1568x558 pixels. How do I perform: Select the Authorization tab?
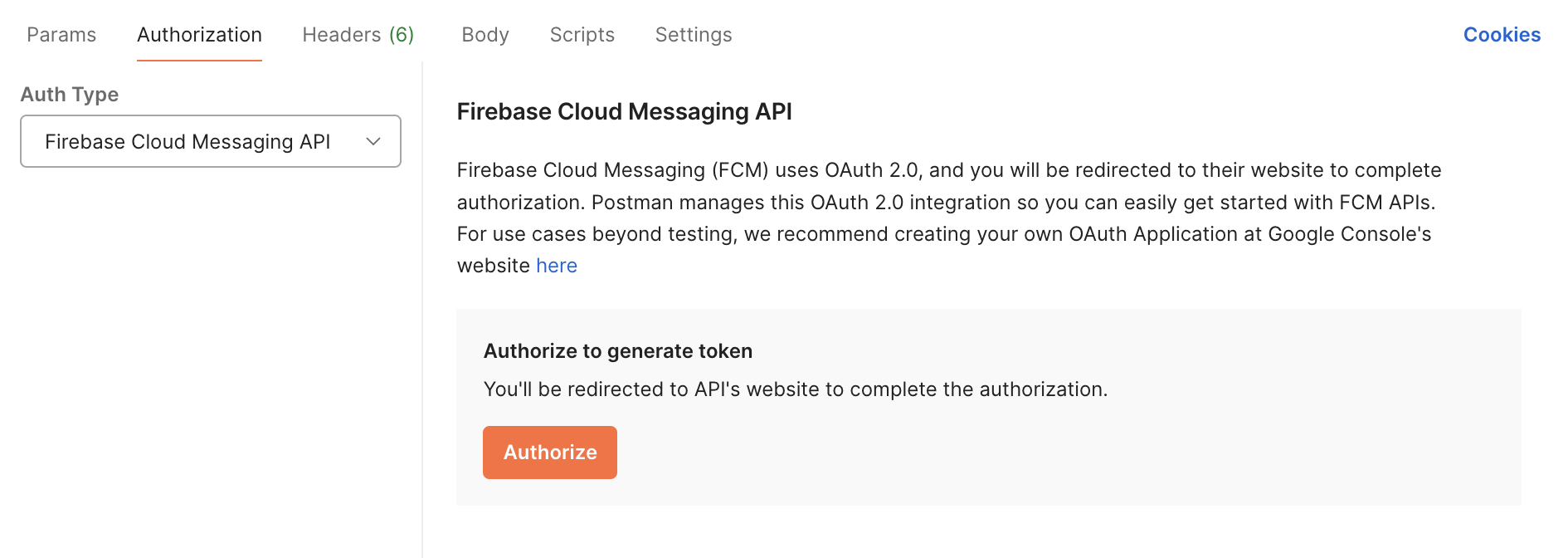click(x=199, y=35)
